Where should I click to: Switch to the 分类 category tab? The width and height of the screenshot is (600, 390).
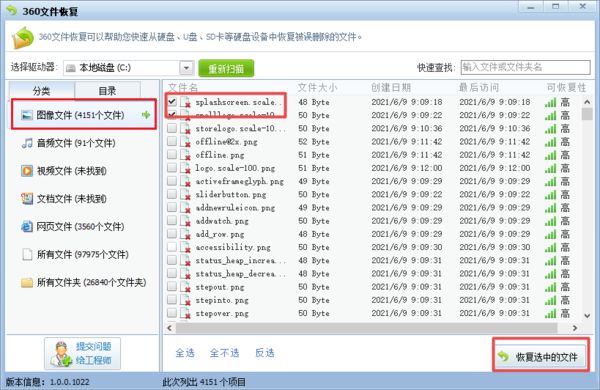42,91
